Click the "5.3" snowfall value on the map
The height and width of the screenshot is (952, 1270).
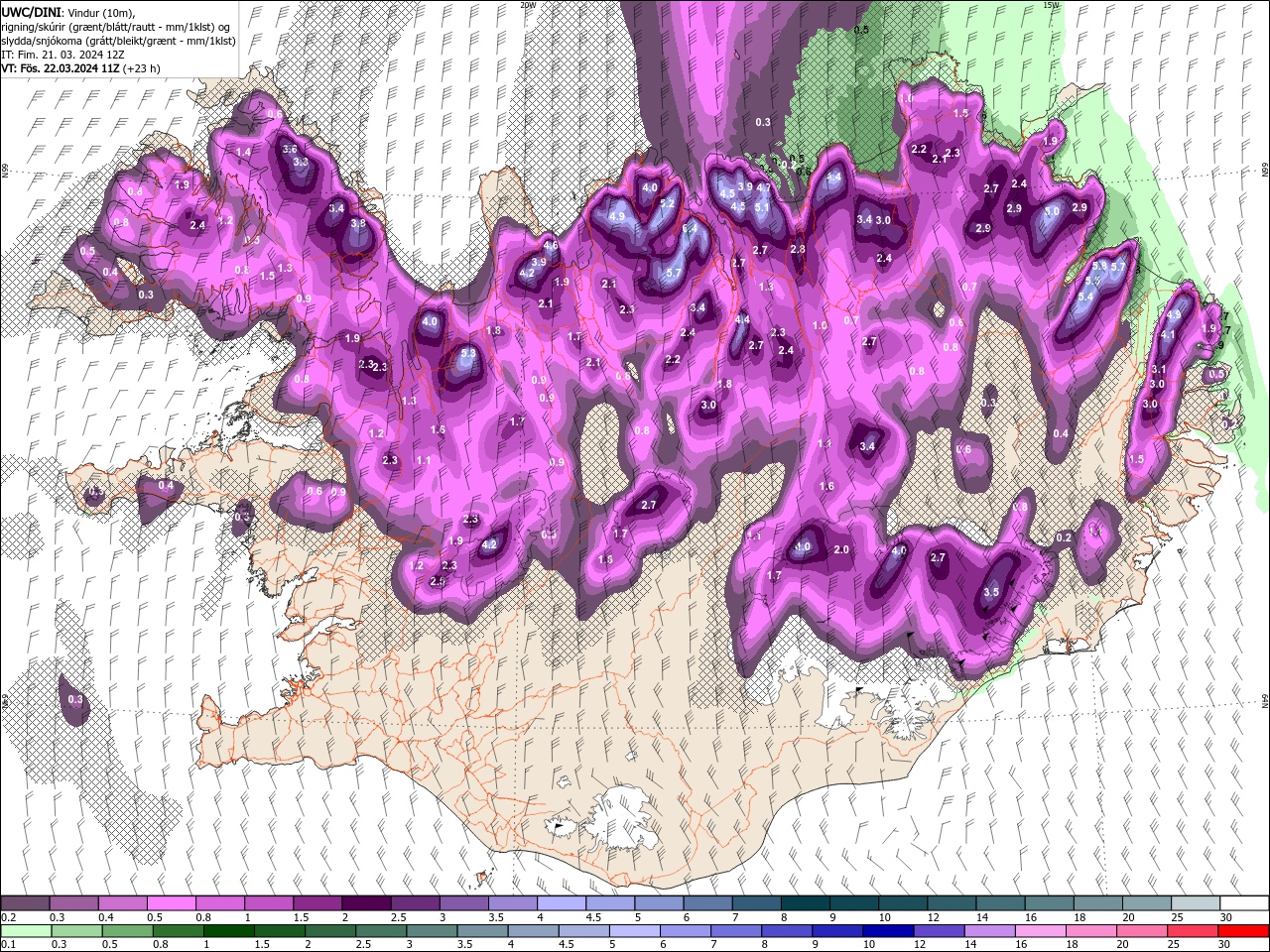(x=468, y=352)
